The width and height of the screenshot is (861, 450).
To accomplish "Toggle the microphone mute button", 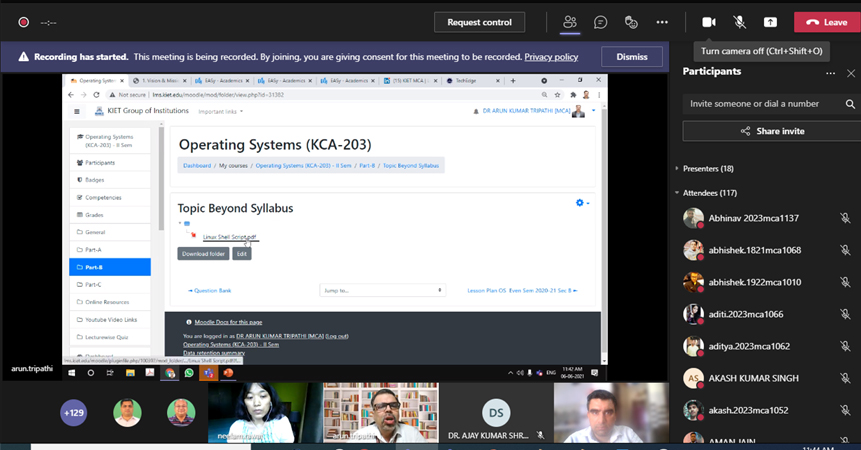I will tap(740, 22).
